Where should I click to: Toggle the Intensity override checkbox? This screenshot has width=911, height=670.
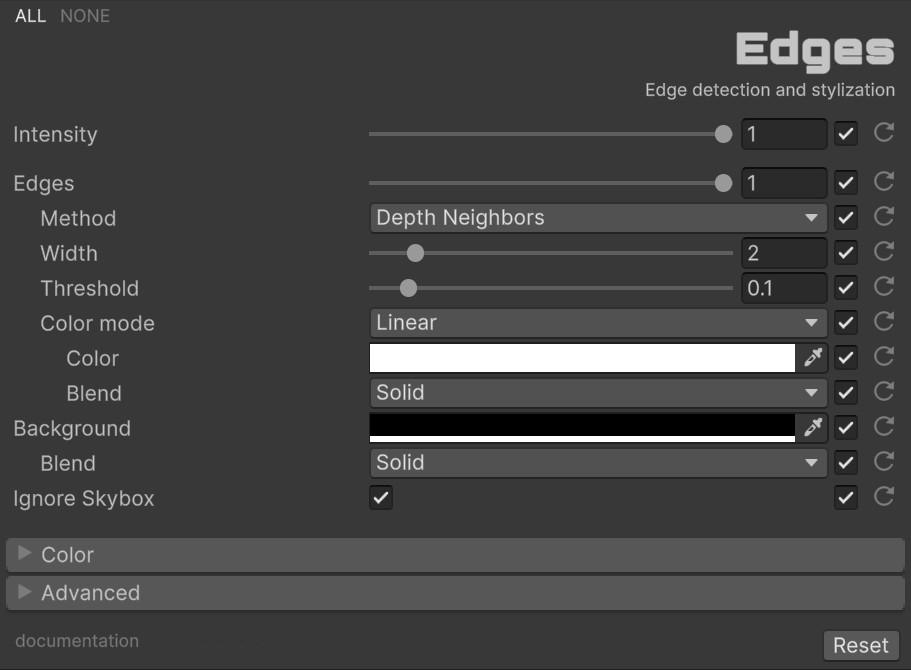click(x=846, y=133)
